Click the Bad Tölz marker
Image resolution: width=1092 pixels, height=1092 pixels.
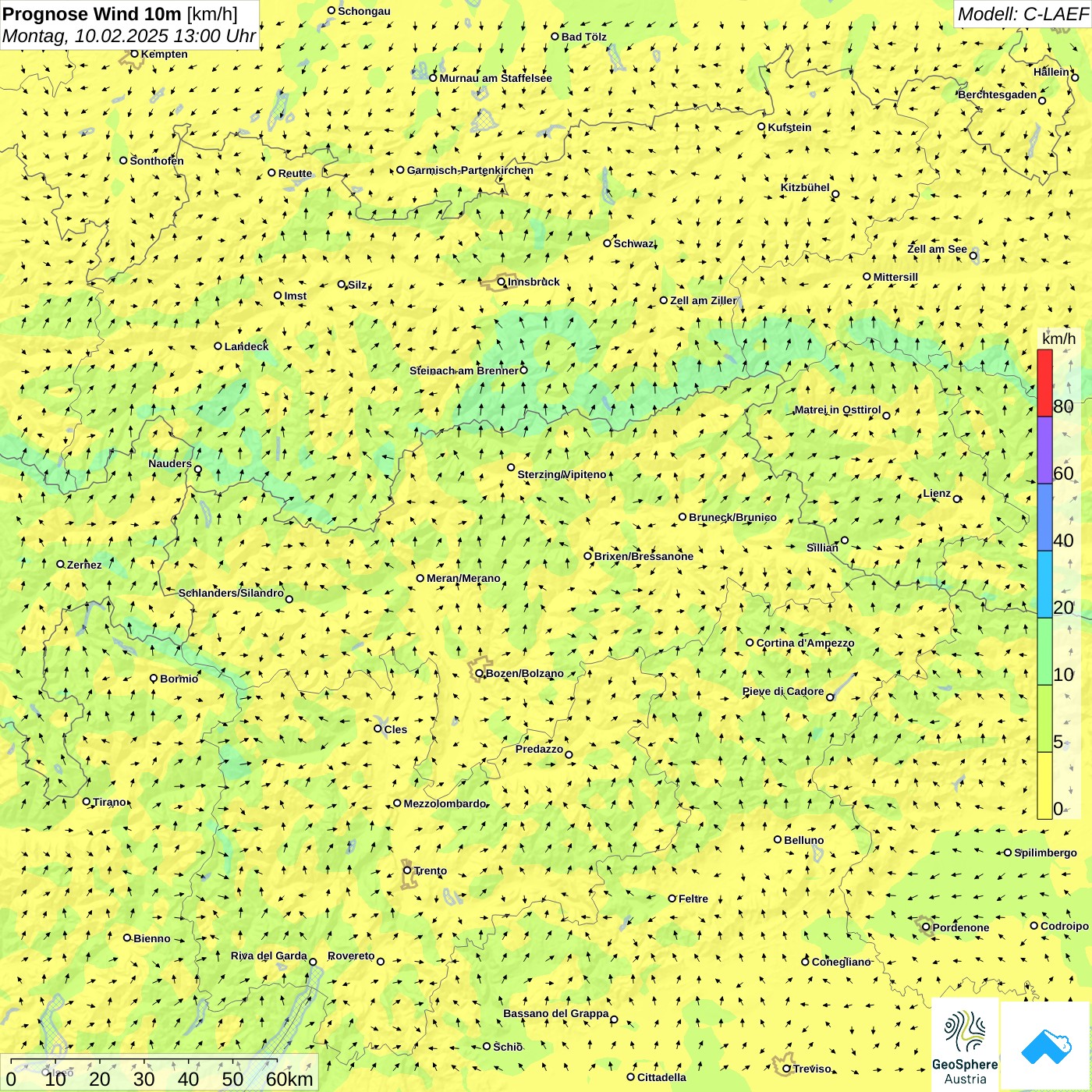[555, 36]
